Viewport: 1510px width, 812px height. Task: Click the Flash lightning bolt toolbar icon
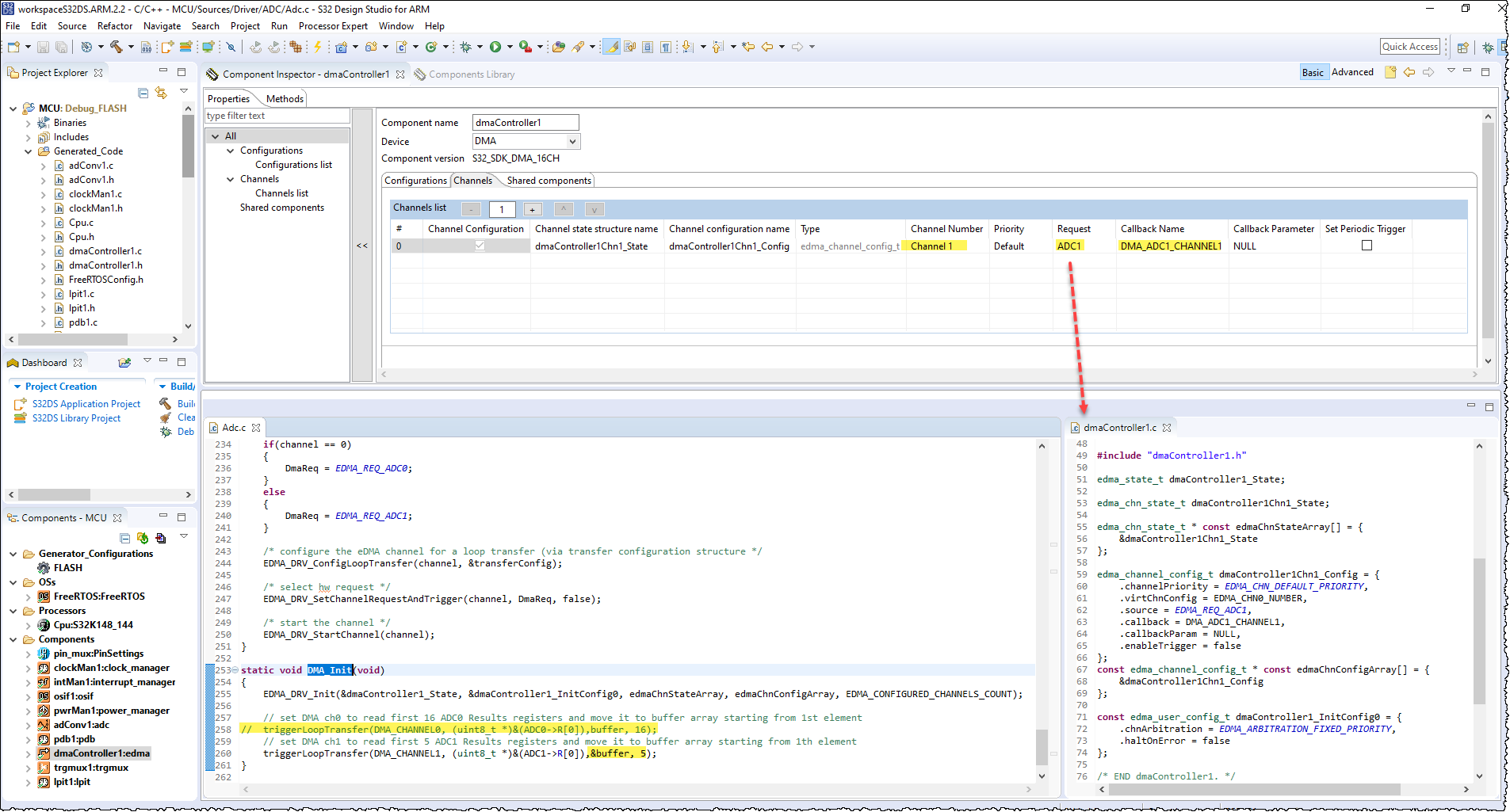pyautogui.click(x=318, y=47)
